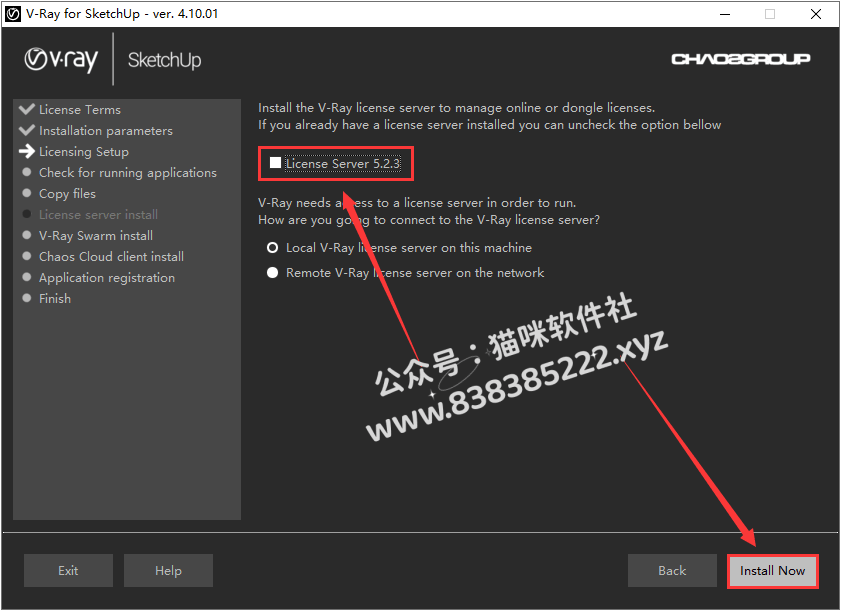Click the Install Now button
842x613 pixels.
tap(772, 571)
